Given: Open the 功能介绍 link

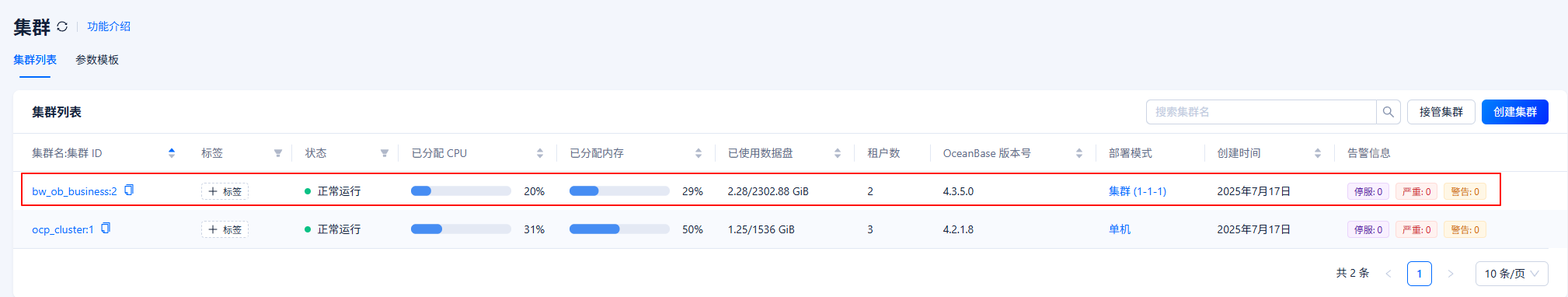Looking at the screenshot, I should tap(109, 26).
